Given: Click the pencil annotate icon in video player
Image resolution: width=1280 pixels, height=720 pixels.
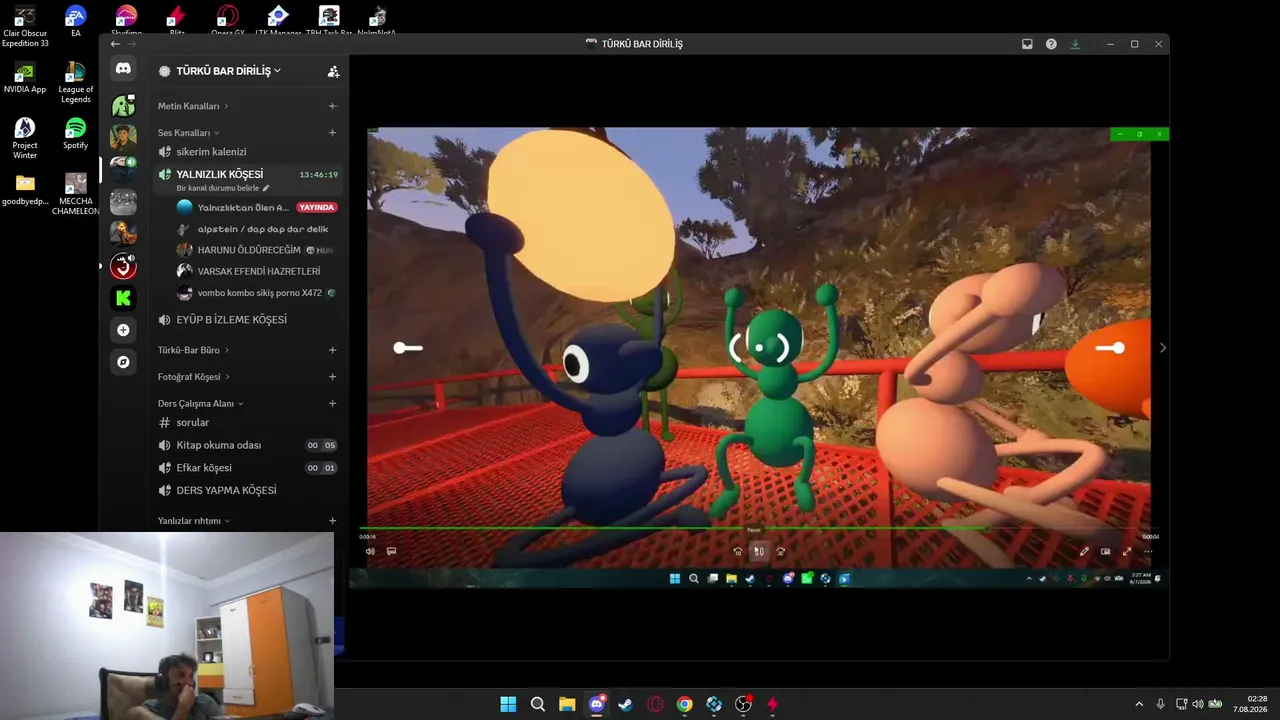Looking at the screenshot, I should click(x=1084, y=551).
